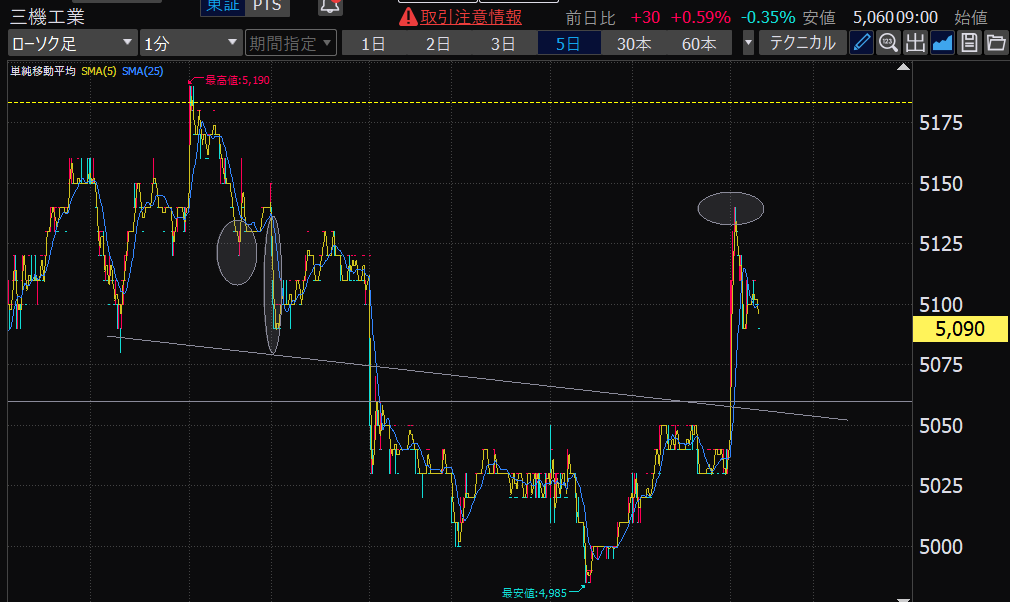Open the テクニカル indicators button
Screen dimensions: 1010x602
(x=802, y=43)
